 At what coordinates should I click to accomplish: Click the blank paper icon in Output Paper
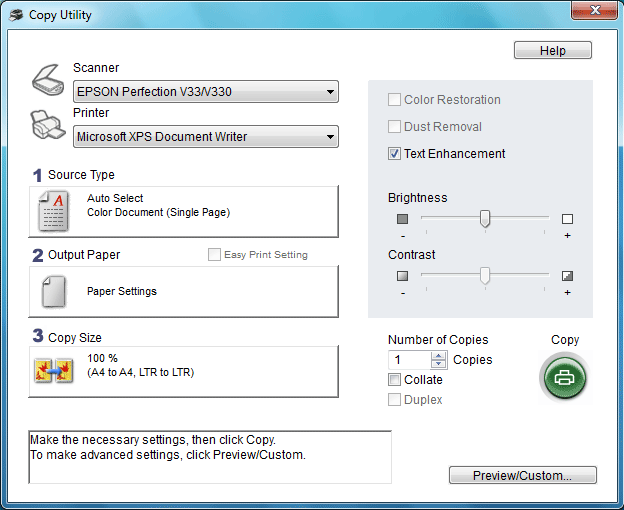point(54,292)
